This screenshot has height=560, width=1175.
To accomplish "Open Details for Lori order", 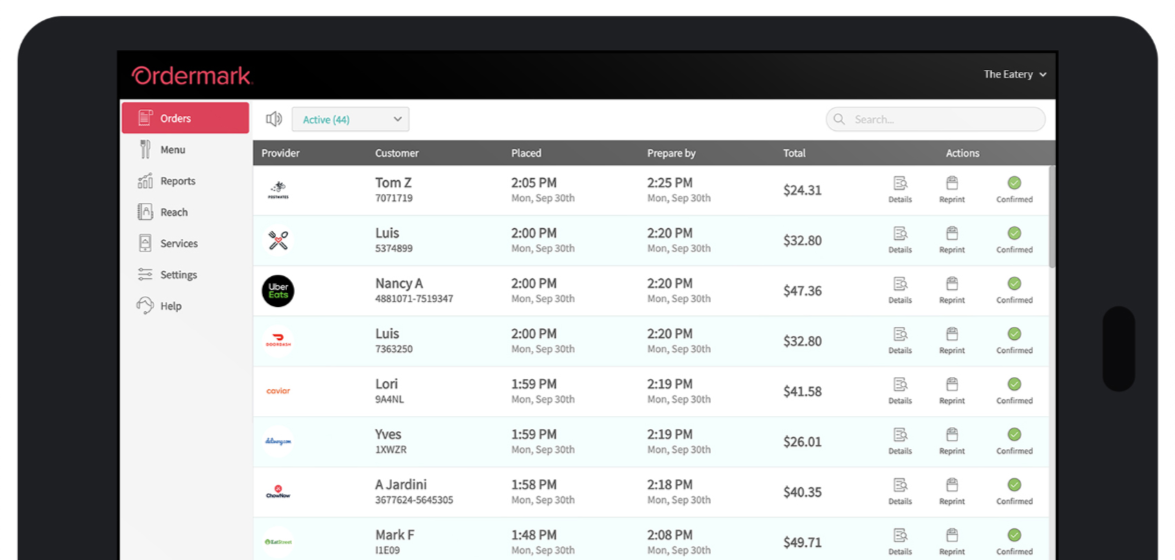I will click(900, 391).
